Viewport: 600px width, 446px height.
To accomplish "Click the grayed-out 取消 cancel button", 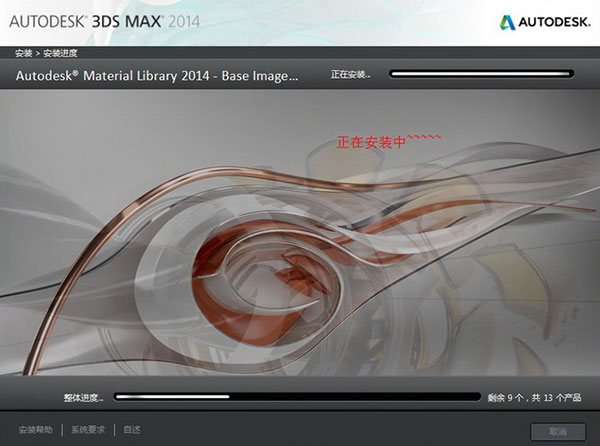I will (x=558, y=431).
